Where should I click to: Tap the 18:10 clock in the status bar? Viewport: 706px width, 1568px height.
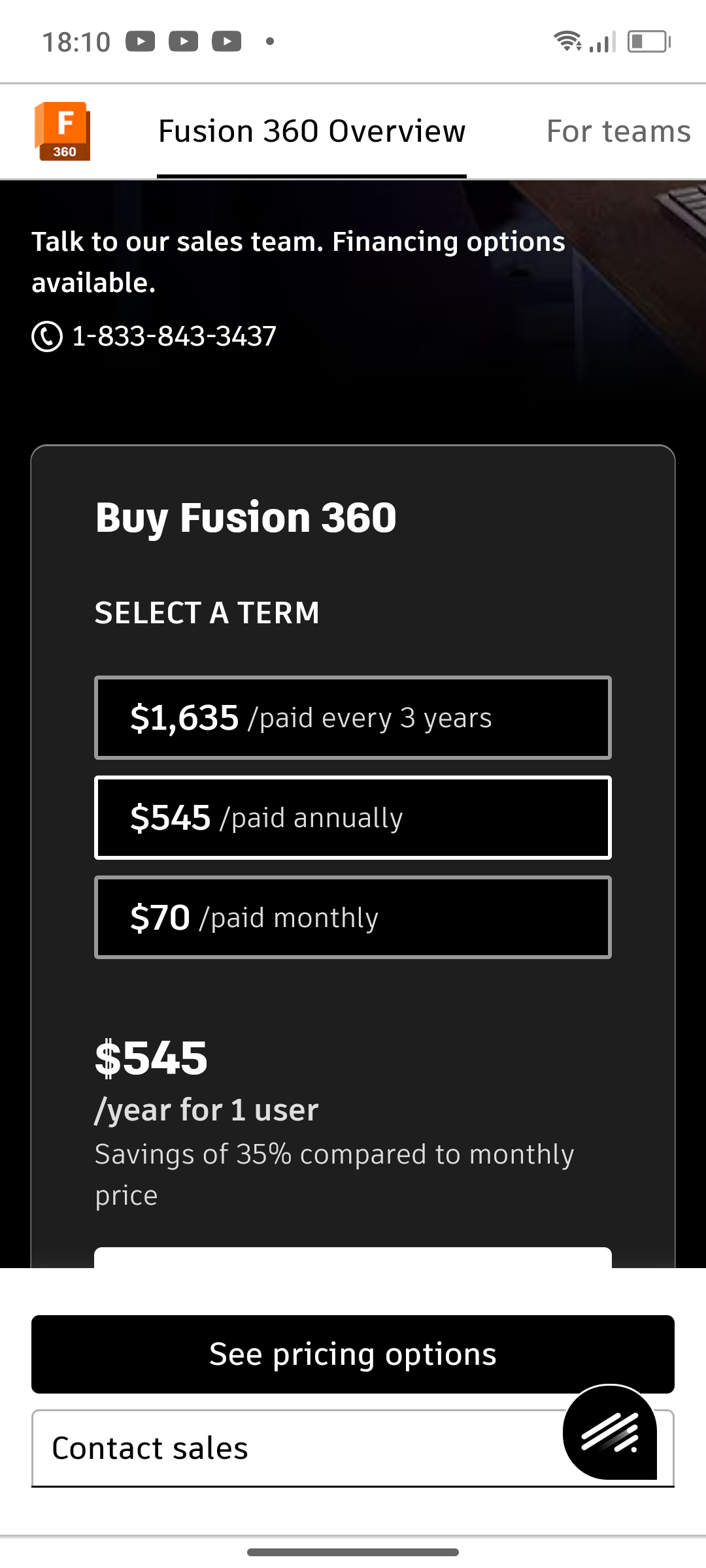pyautogui.click(x=76, y=42)
